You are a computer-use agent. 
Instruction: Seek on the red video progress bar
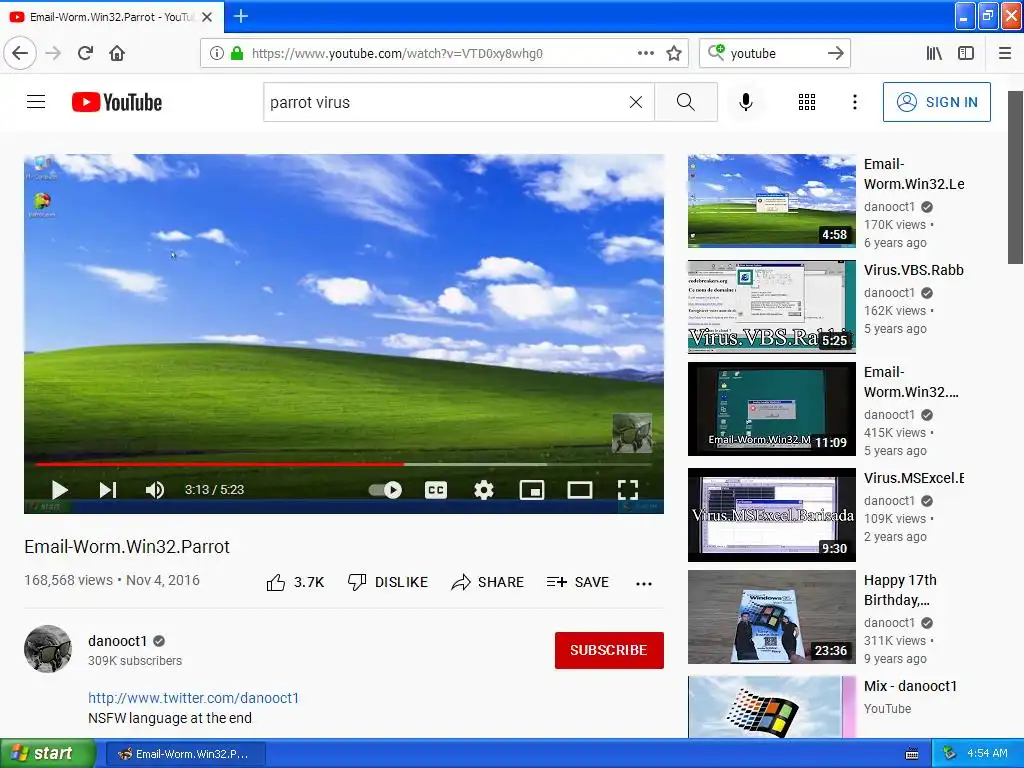click(x=344, y=464)
